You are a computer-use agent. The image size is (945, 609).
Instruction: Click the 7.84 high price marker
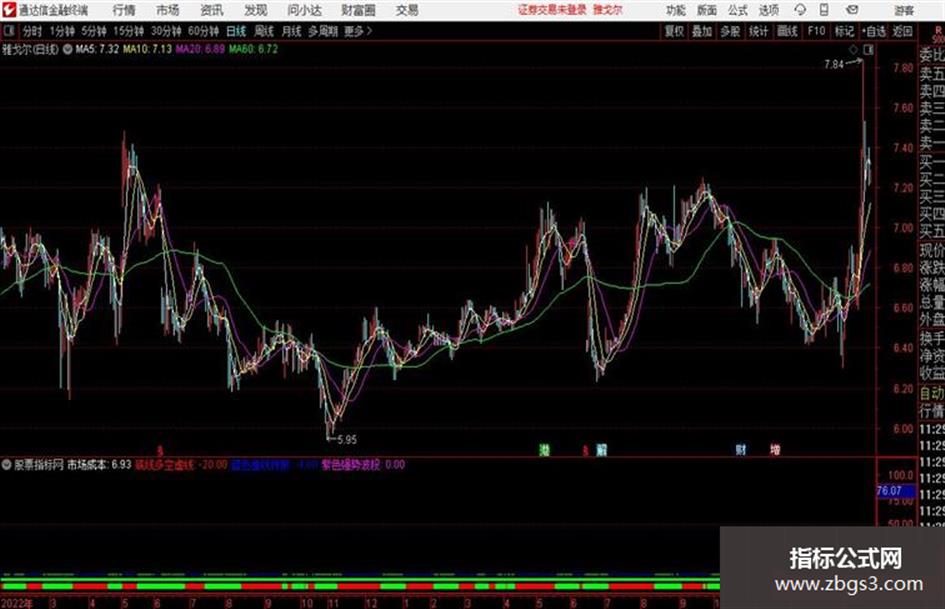pos(834,65)
